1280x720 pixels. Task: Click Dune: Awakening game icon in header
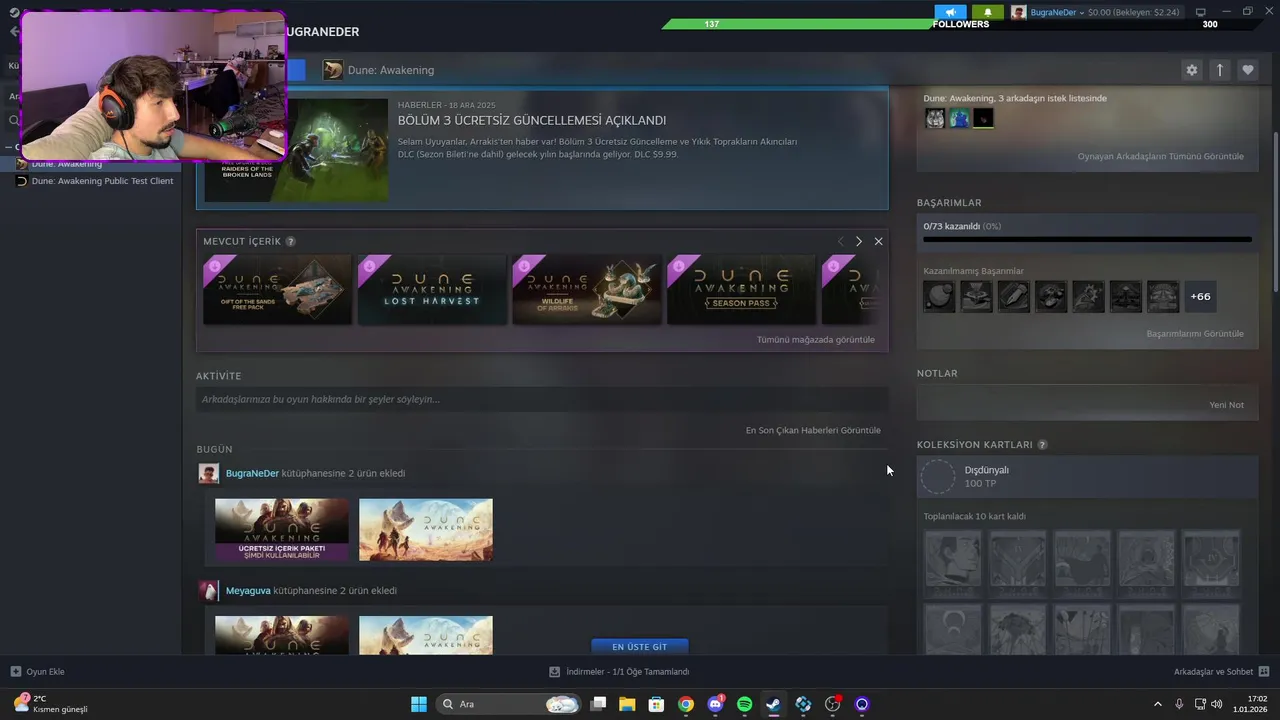point(333,70)
